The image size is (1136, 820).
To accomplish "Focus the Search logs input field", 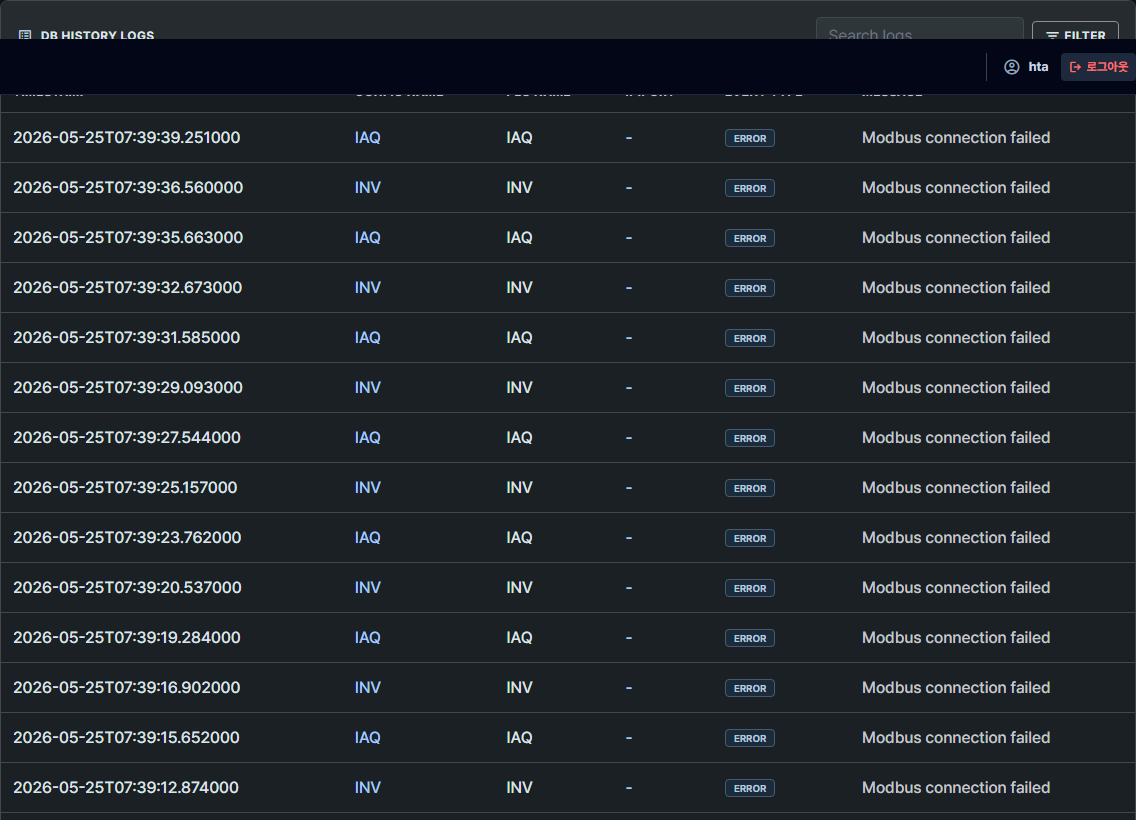I will click(x=919, y=29).
